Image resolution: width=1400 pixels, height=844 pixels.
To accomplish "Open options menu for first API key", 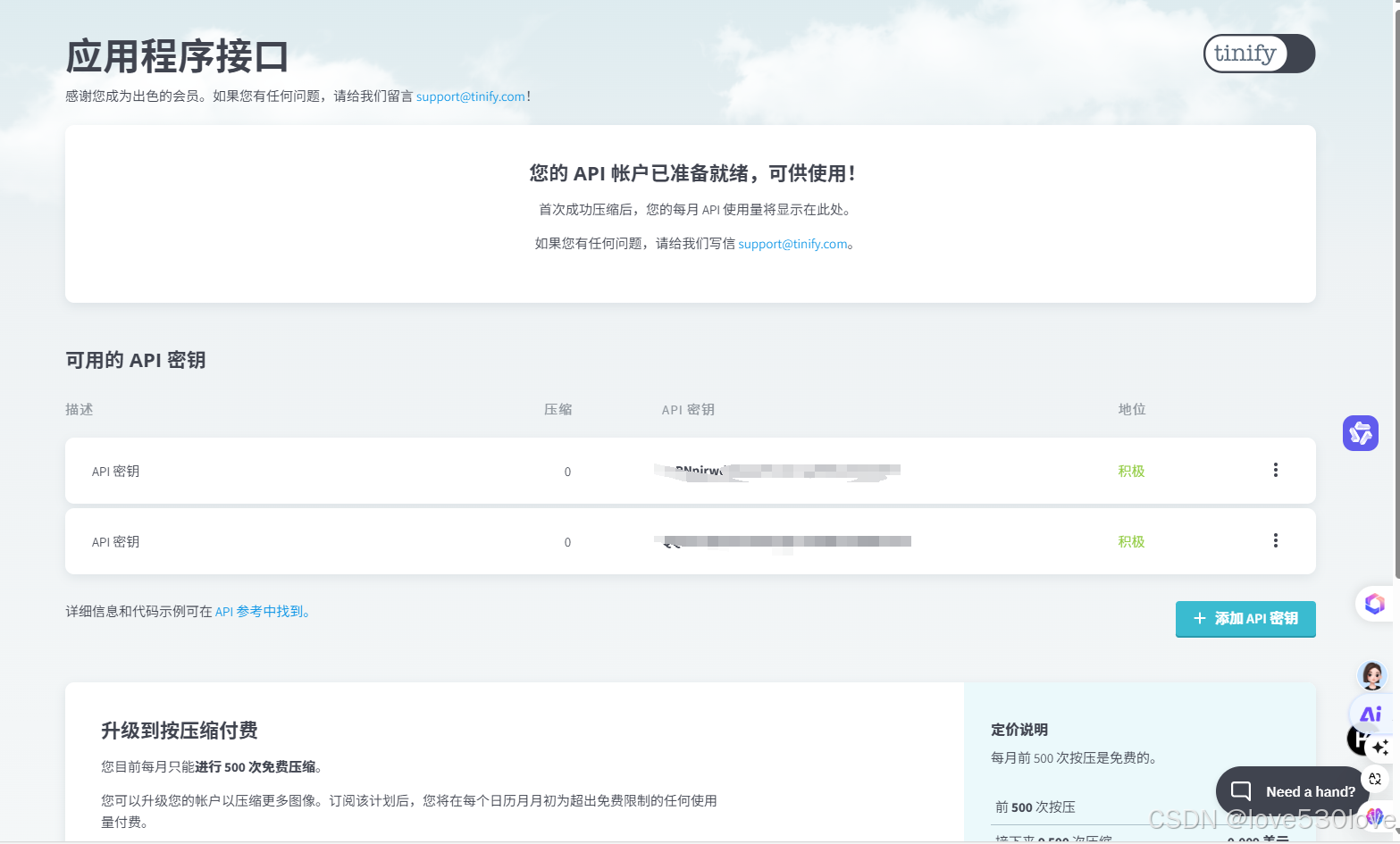I will point(1275,470).
